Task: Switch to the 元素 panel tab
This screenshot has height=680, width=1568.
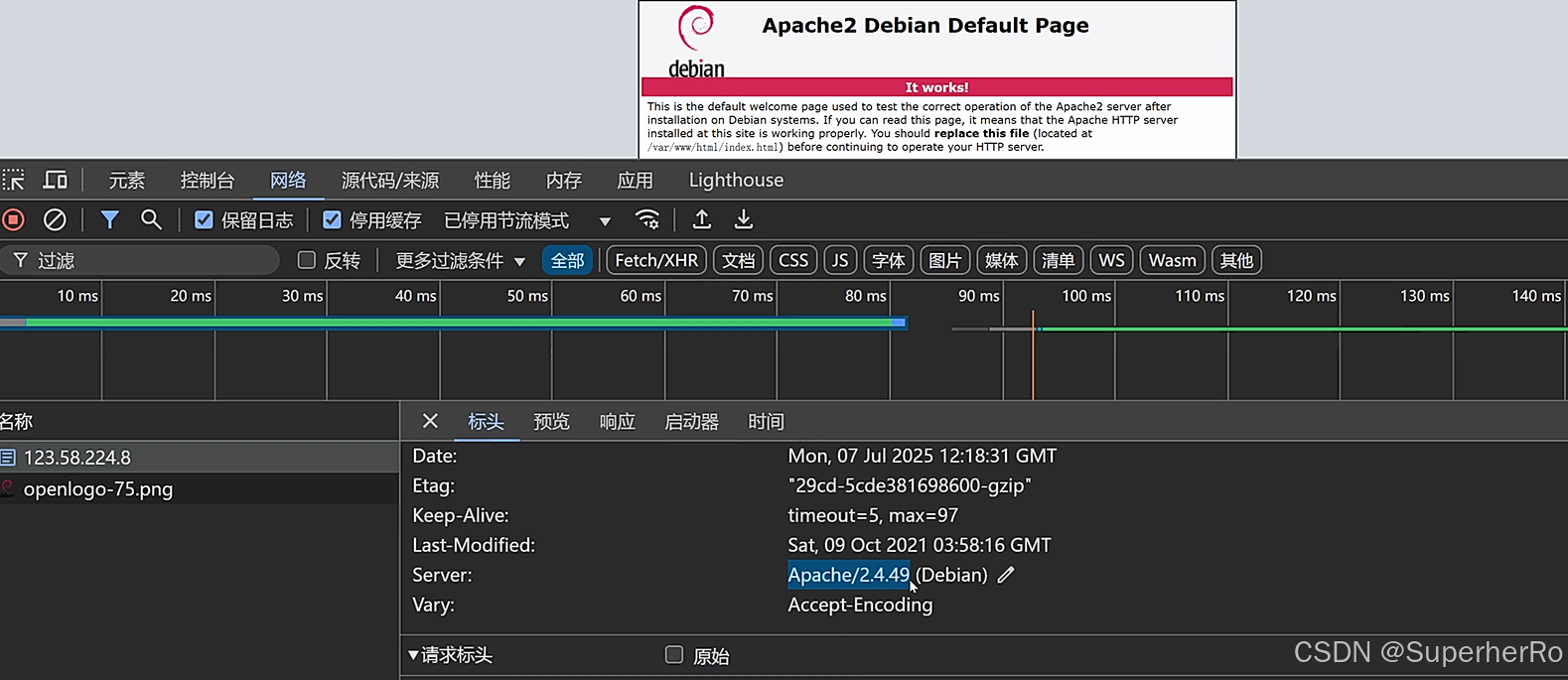Action: 127,180
